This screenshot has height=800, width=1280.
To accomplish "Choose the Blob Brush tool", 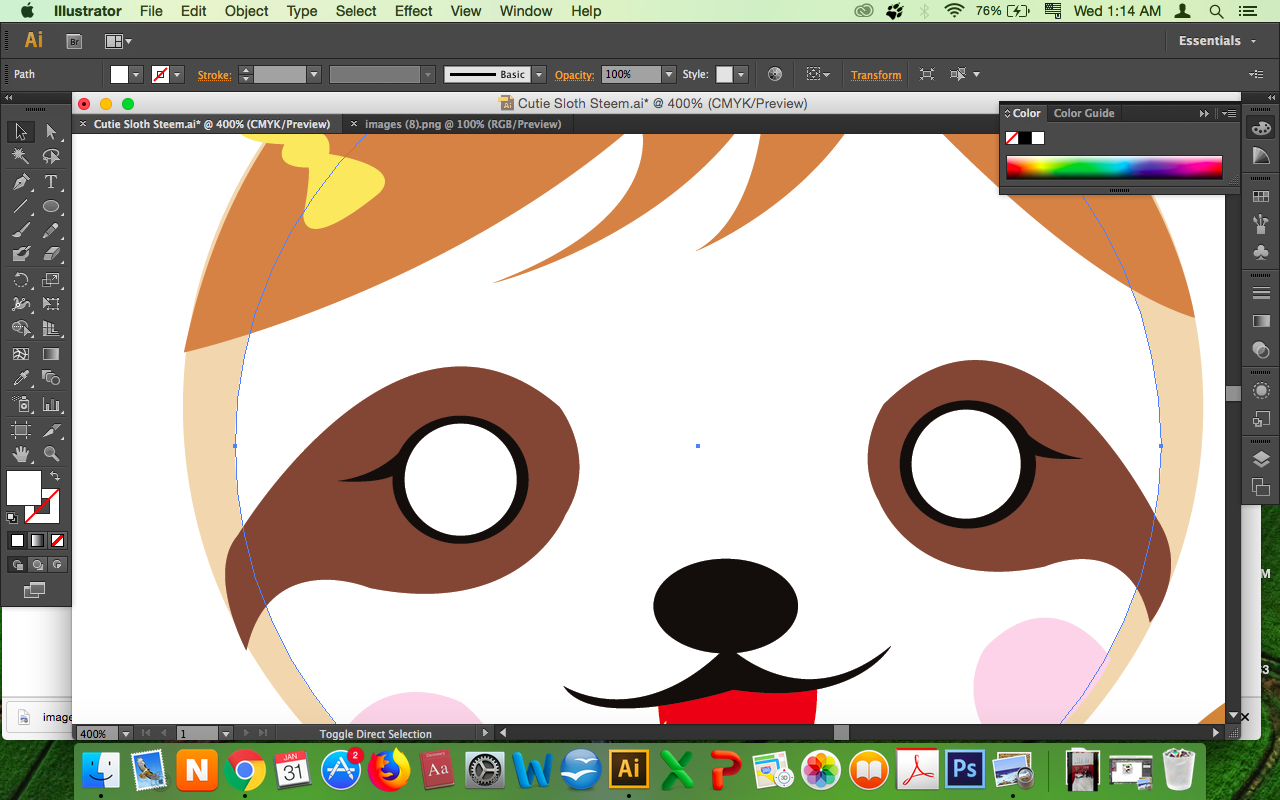I will click(x=21, y=255).
